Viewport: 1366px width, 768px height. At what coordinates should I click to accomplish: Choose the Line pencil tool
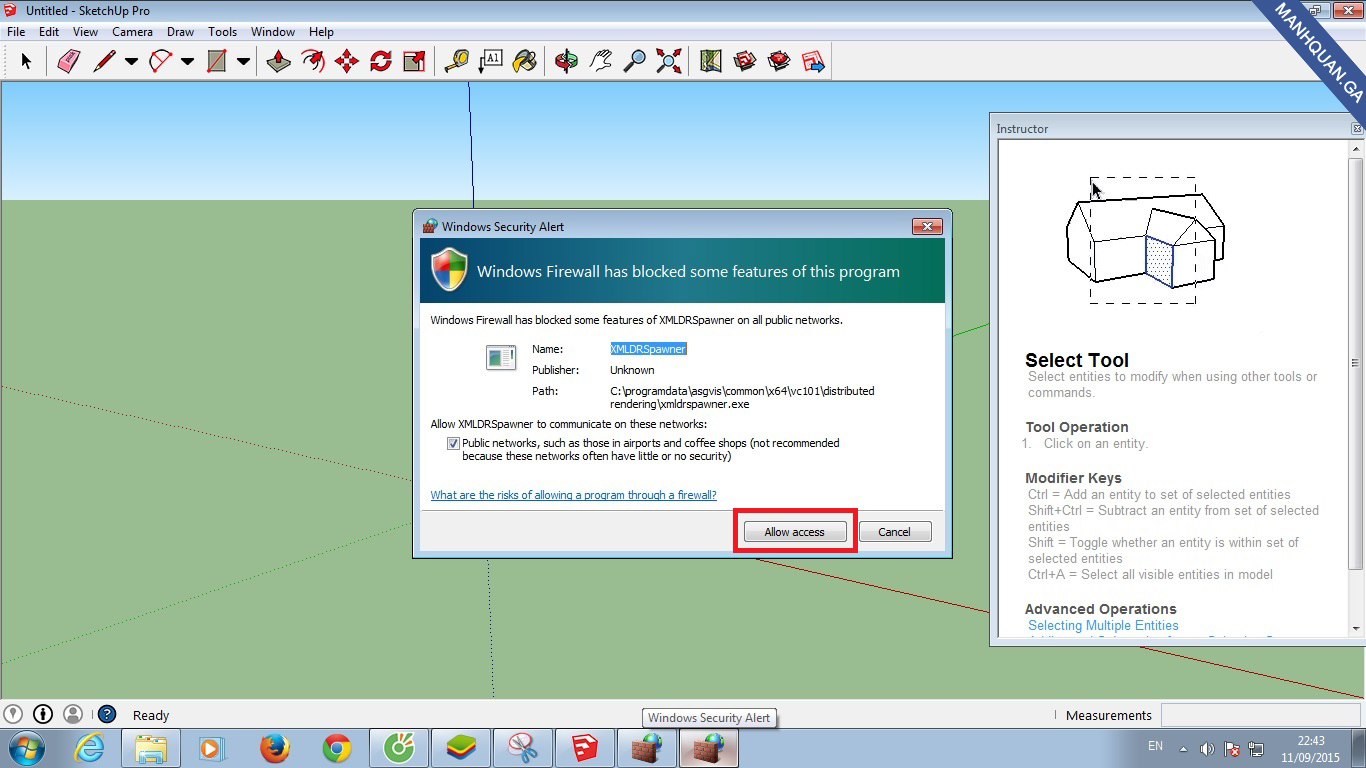tap(104, 62)
